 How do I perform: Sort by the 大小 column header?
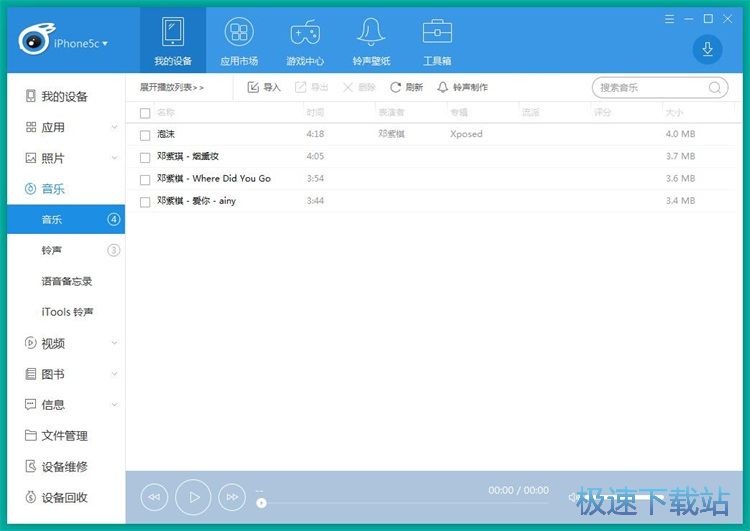point(674,112)
